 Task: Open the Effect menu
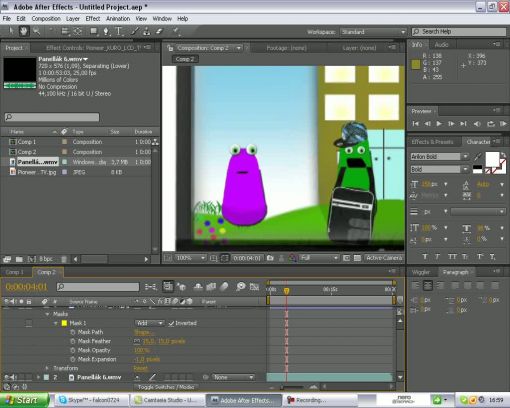(x=93, y=19)
